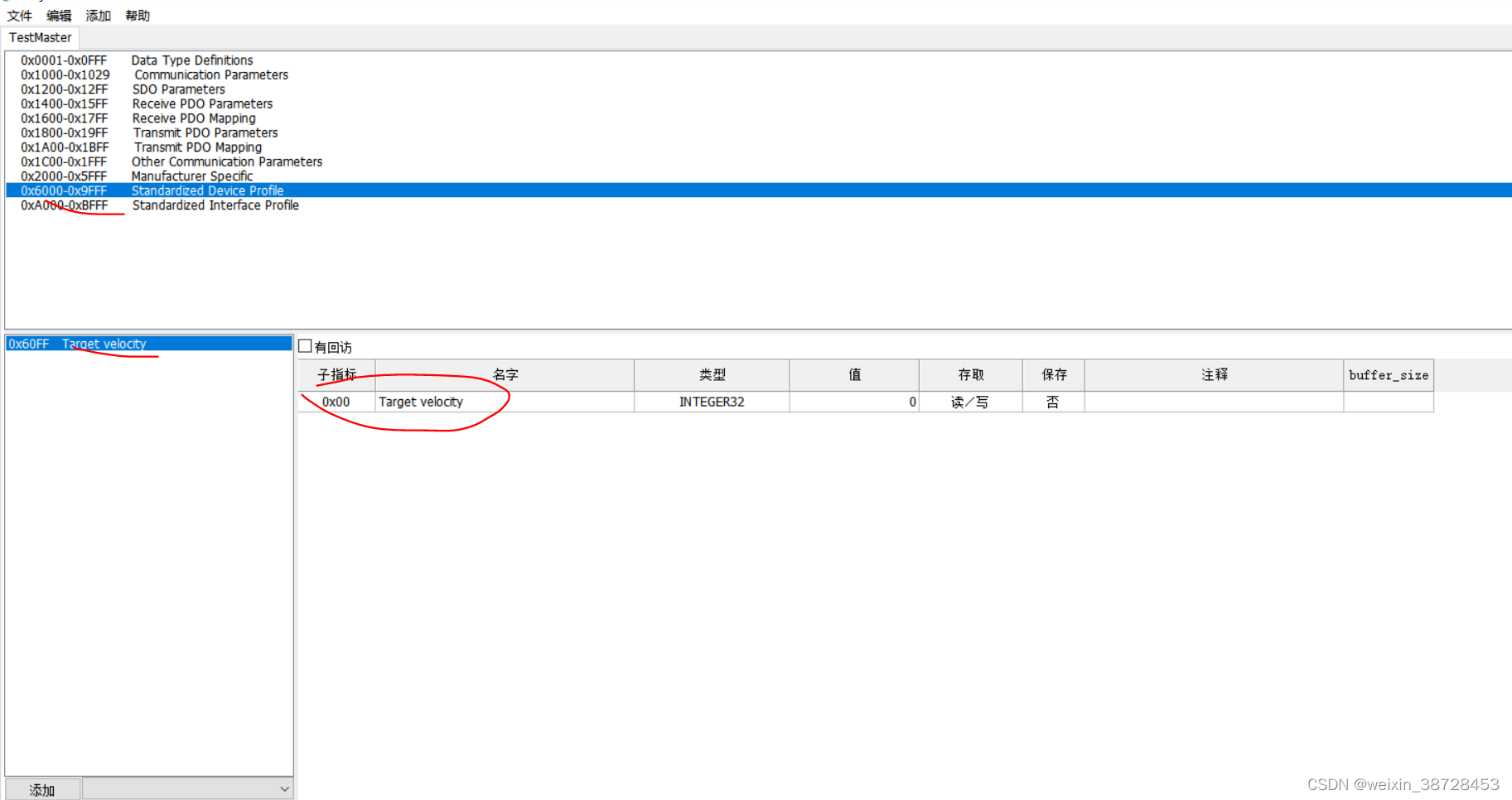Select Data Type Definitions range 0x0001-0x0FFF
Viewport: 1512px width, 800px height.
(759, 60)
